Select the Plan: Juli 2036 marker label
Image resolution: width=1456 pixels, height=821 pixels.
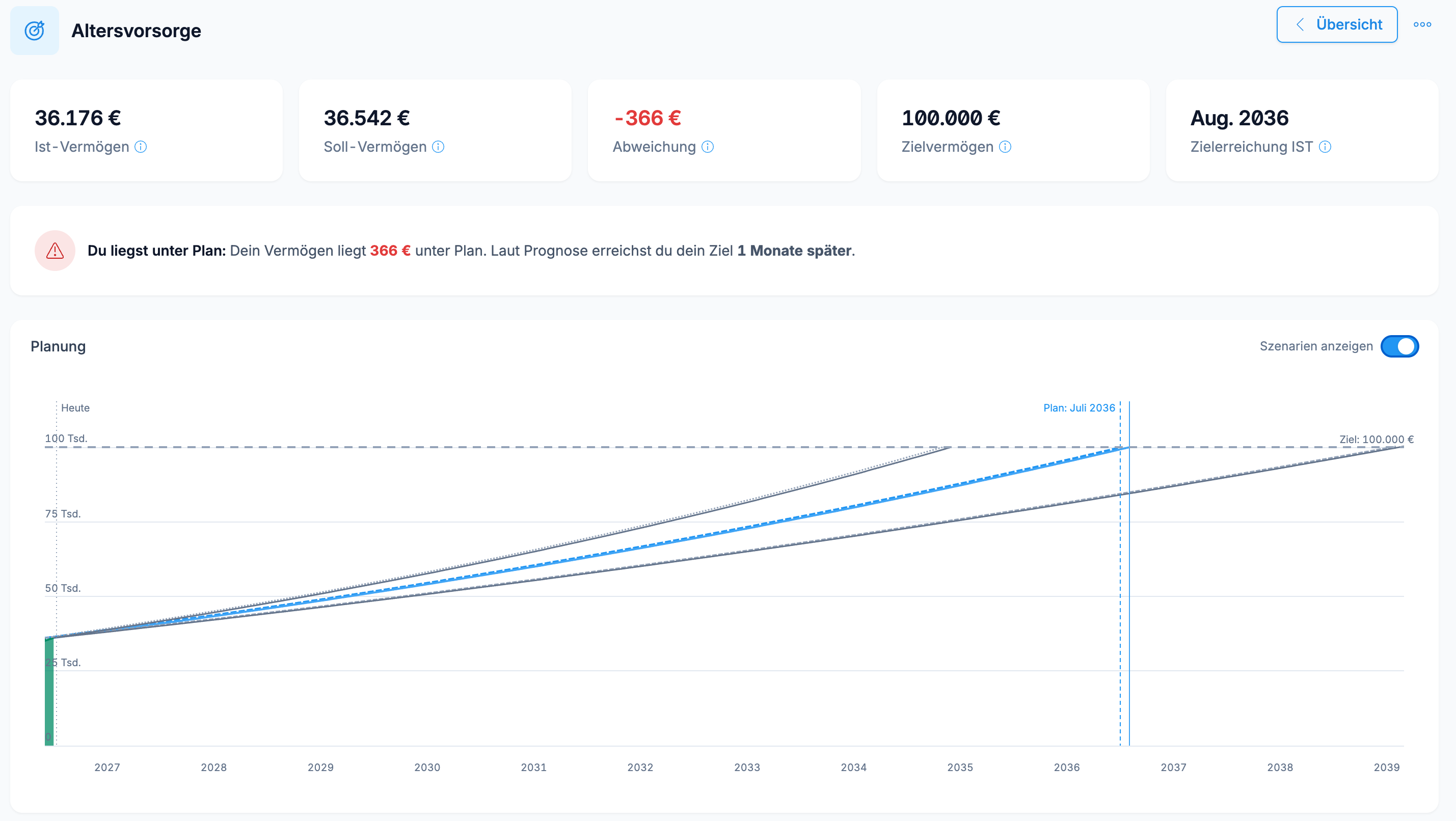[x=1079, y=408]
